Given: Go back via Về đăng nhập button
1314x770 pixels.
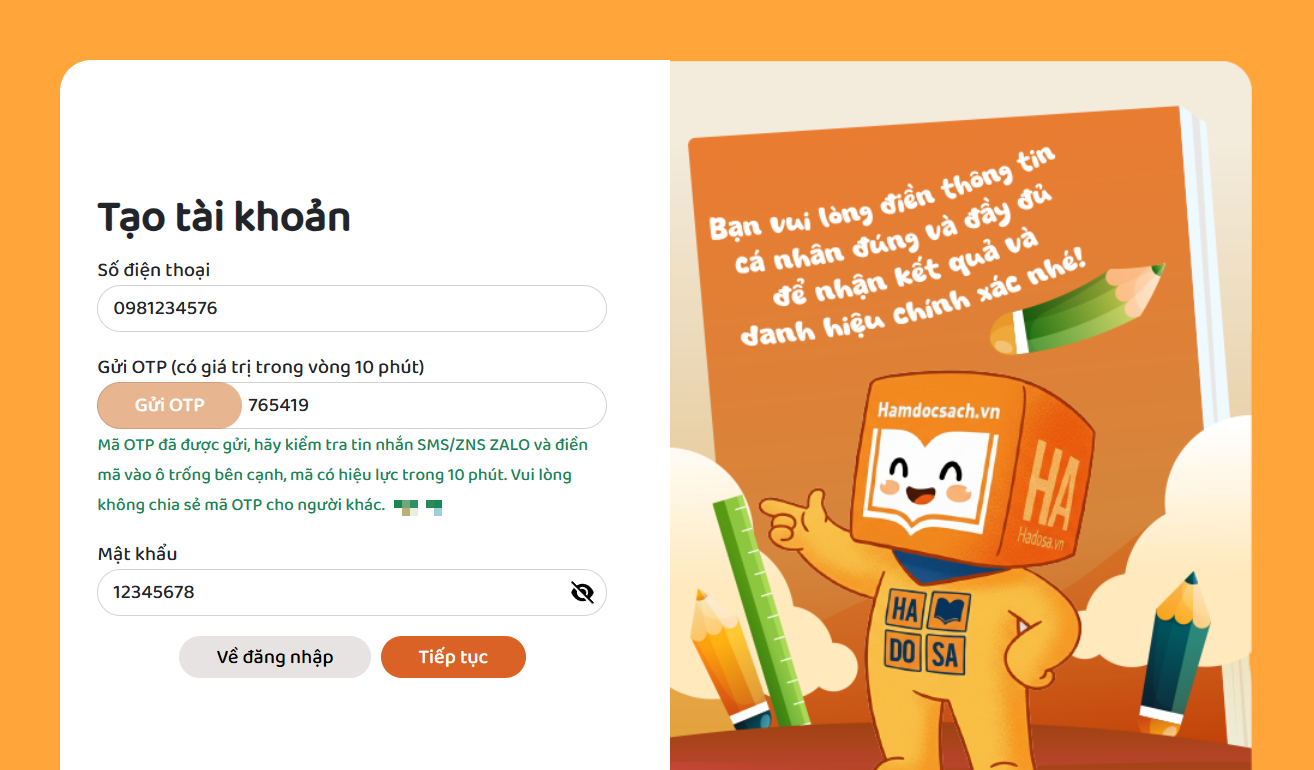Looking at the screenshot, I should coord(275,657).
